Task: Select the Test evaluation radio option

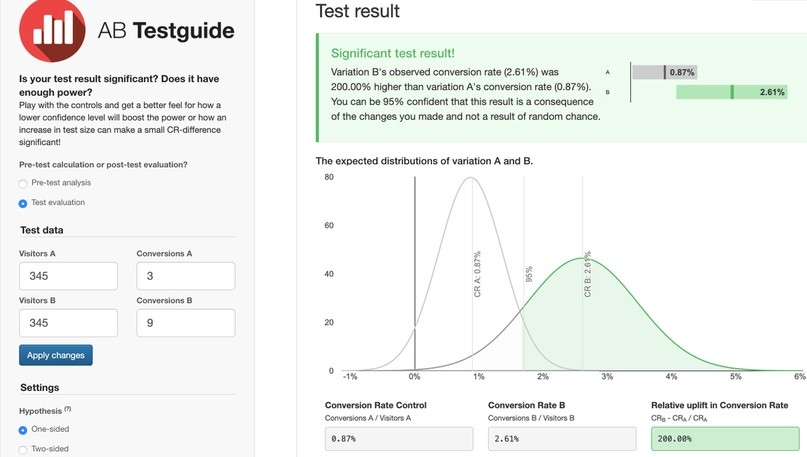Action: (23, 203)
